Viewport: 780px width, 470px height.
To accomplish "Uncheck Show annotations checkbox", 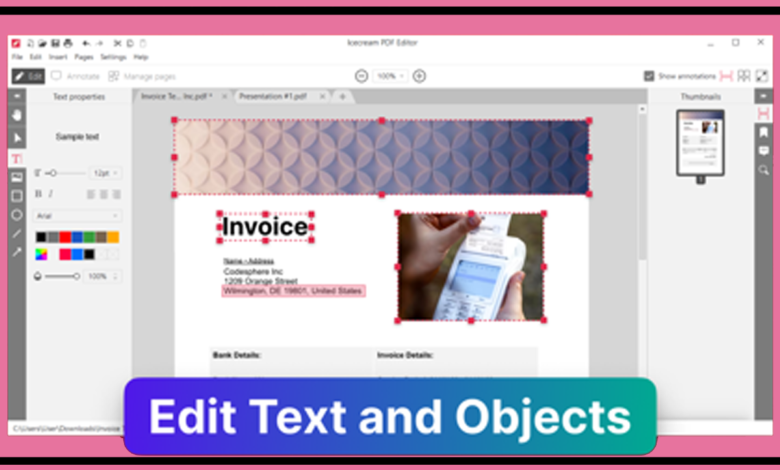I will [649, 76].
